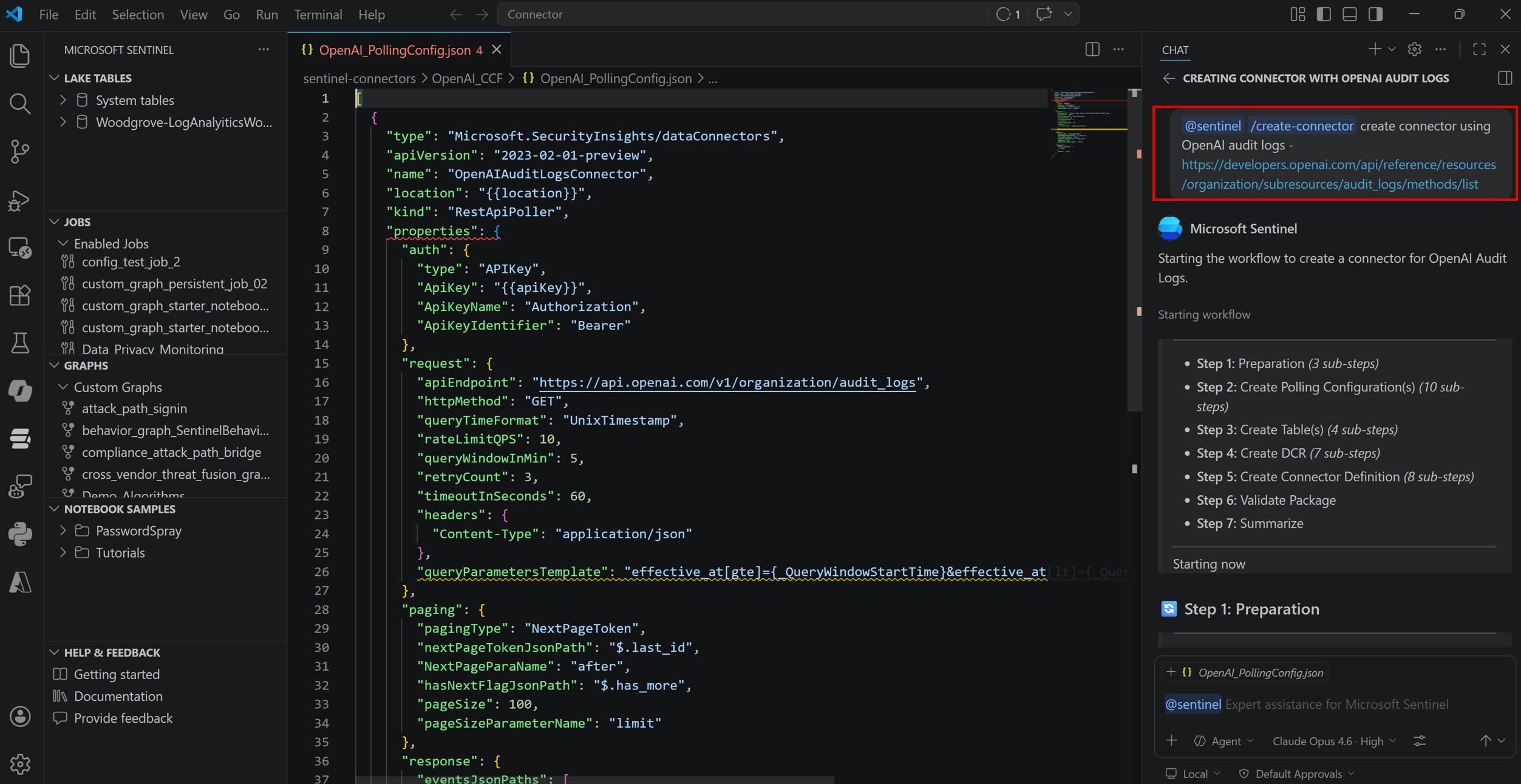1521x784 pixels.
Task: Open the Testing flask icon
Action: click(x=20, y=343)
